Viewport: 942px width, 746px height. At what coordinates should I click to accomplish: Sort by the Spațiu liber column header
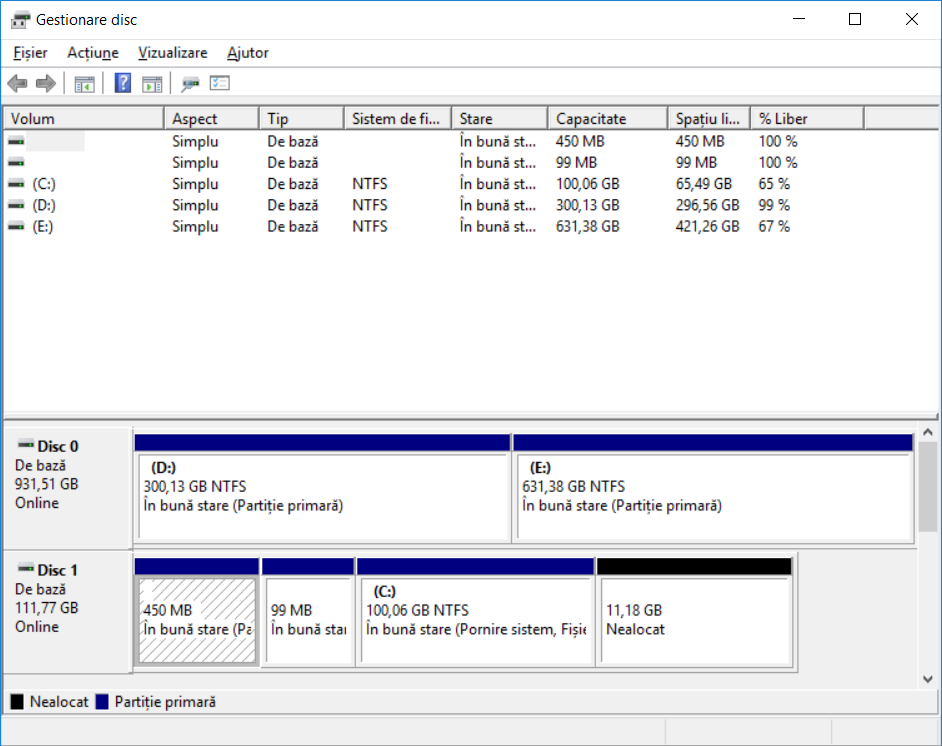click(x=709, y=119)
